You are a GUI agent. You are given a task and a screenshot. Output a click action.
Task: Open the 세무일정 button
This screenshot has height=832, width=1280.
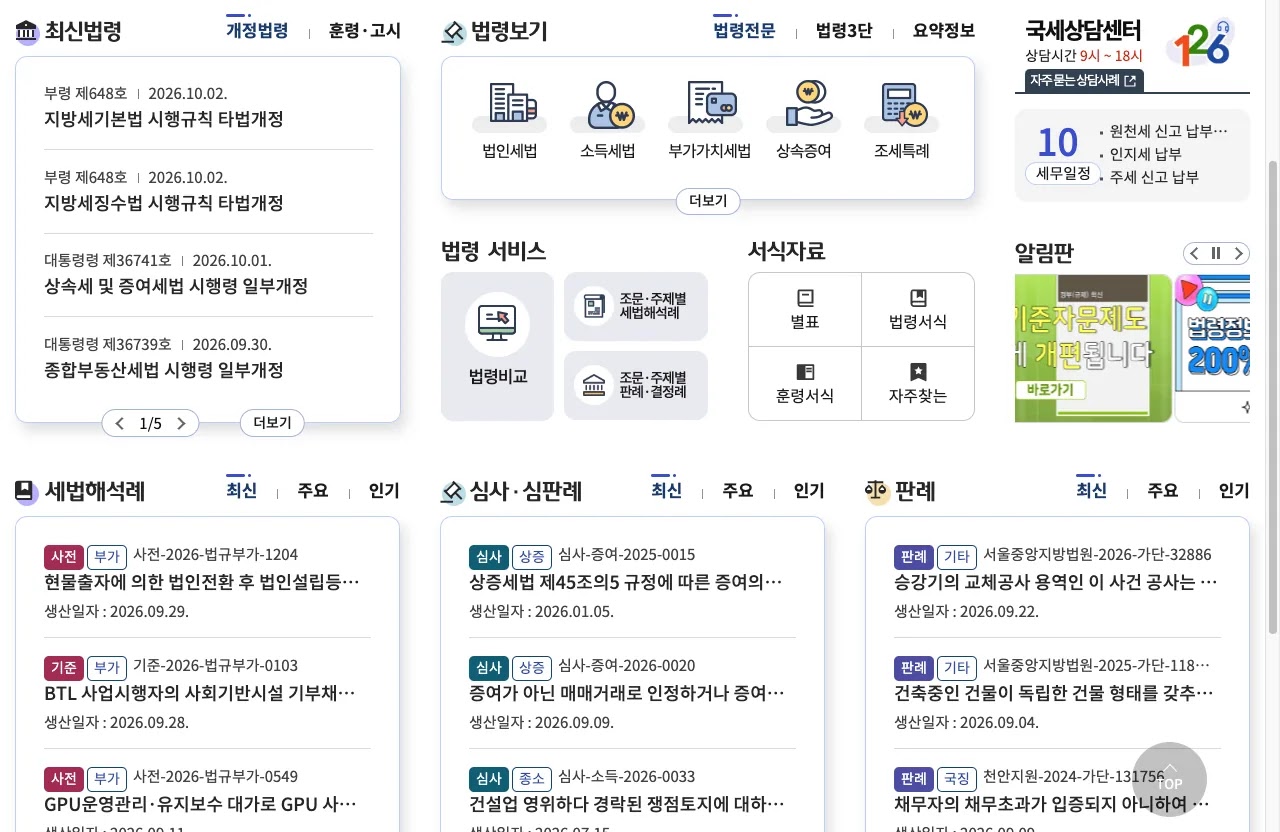1063,173
